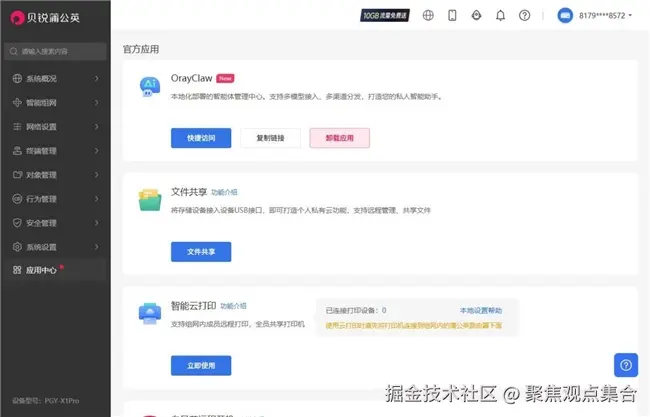This screenshot has width=650, height=417.
Task: Click the 网络设置 icon in the sidebar
Action: tap(17, 126)
